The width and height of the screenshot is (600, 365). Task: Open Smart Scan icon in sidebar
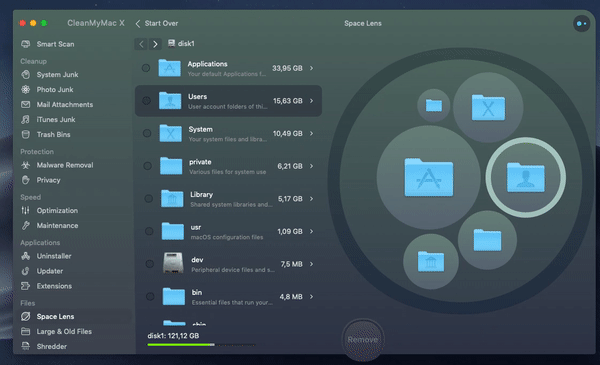[26, 44]
